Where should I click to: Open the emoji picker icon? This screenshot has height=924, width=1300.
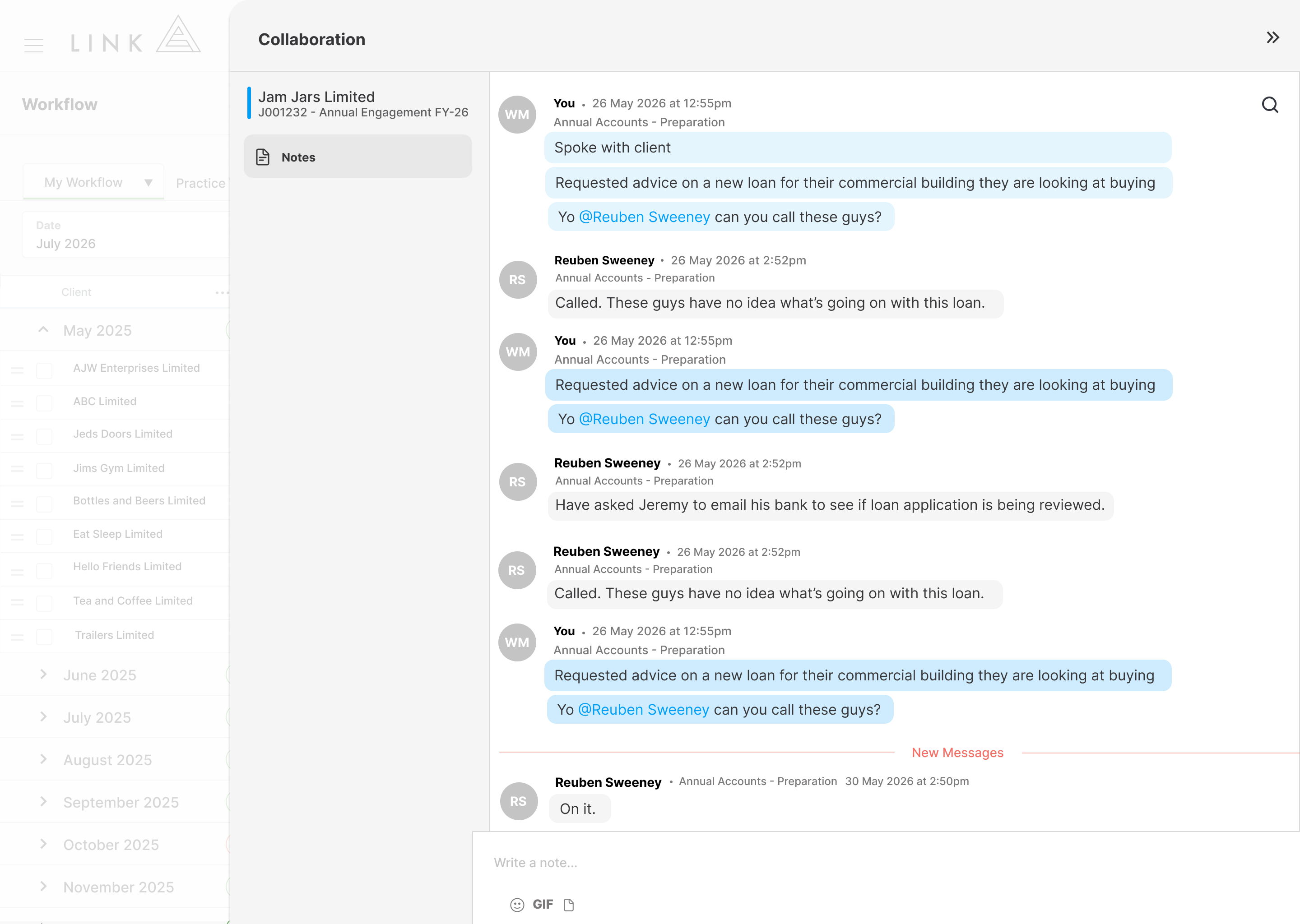(517, 905)
